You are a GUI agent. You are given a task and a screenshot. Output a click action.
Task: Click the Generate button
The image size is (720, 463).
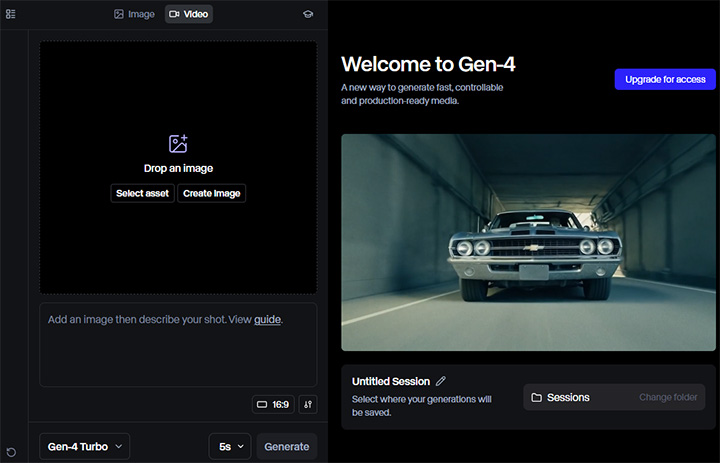pos(287,446)
